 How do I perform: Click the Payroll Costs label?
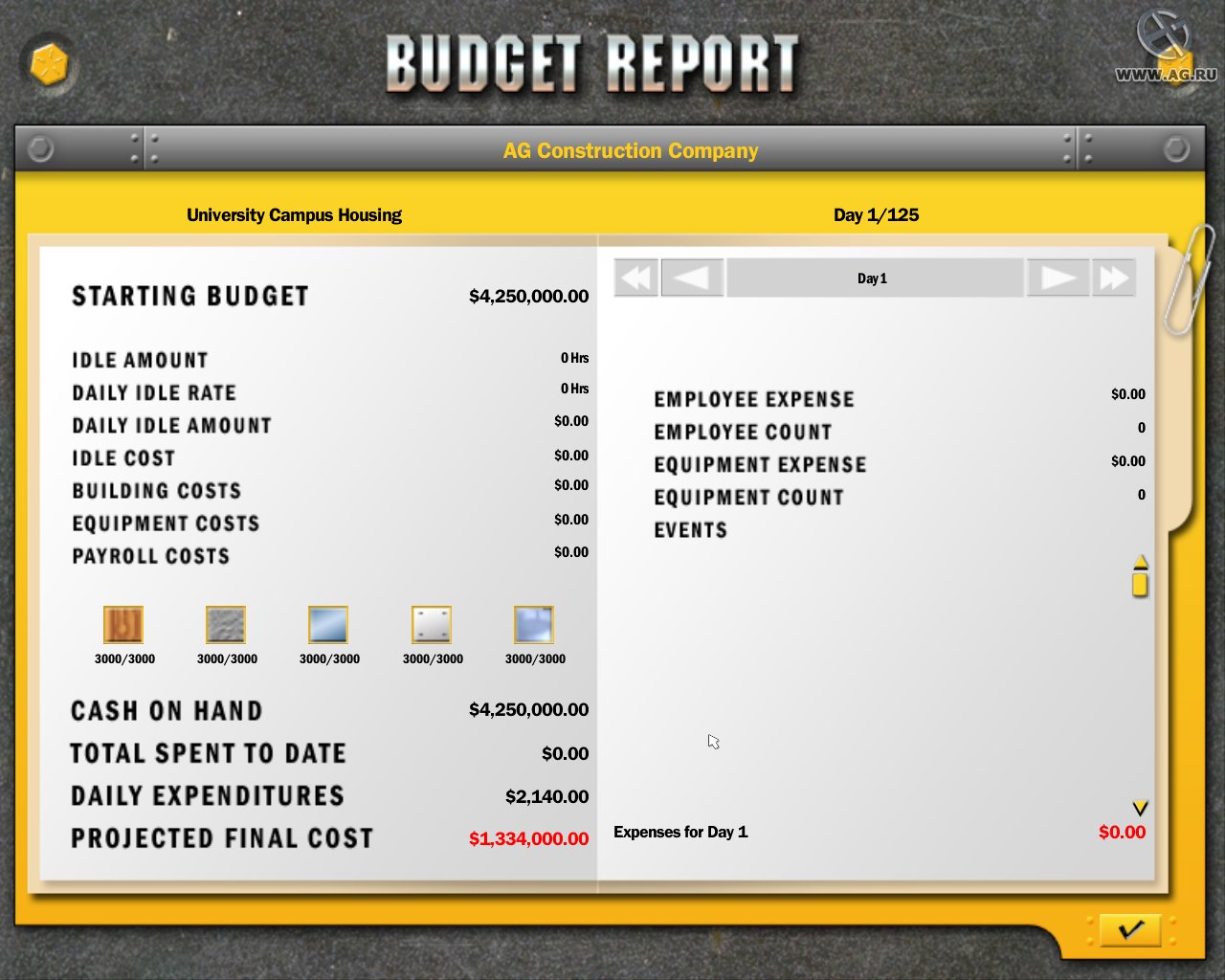151,555
